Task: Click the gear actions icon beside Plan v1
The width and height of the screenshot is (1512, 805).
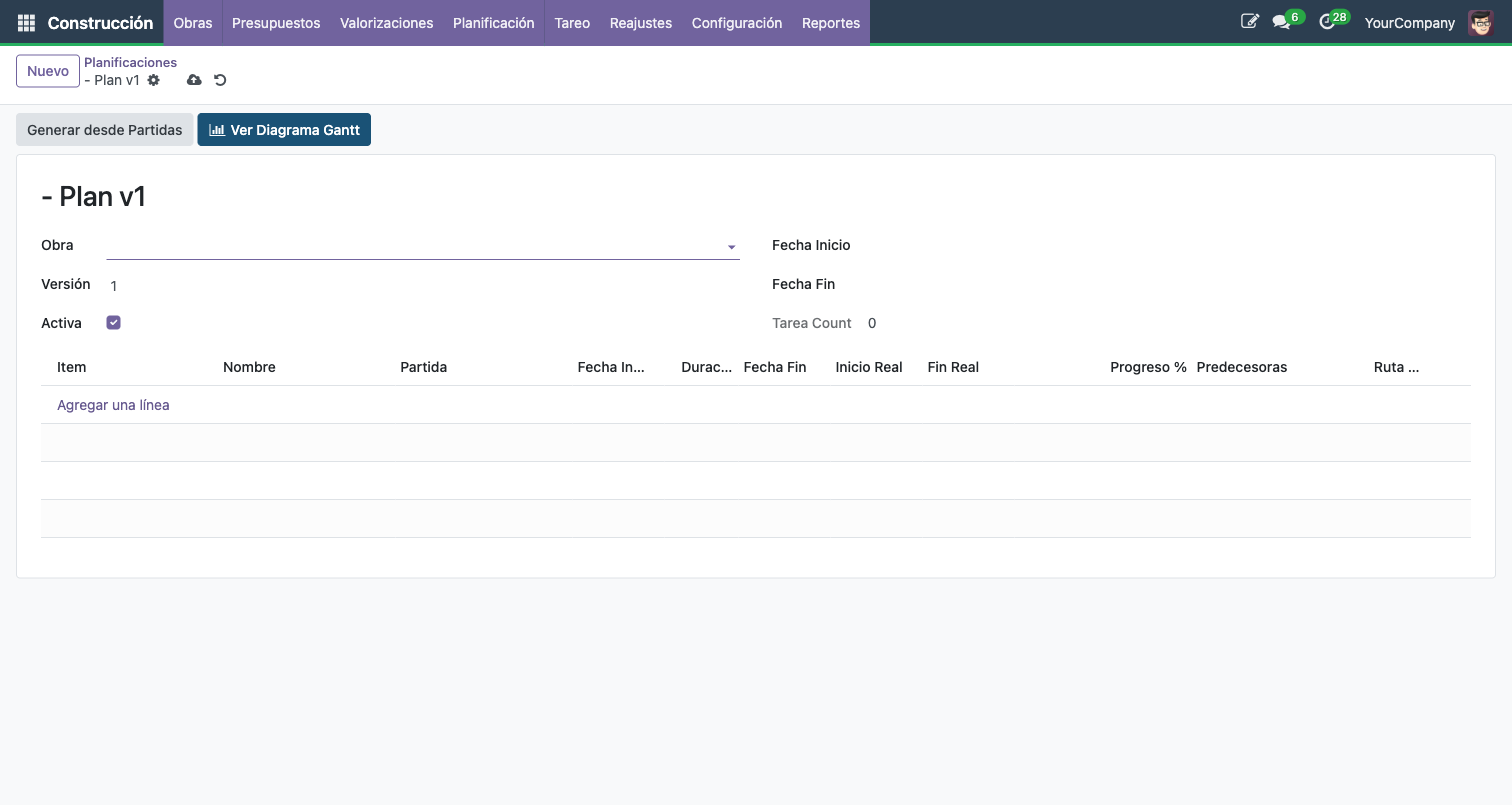Action: pyautogui.click(x=154, y=80)
